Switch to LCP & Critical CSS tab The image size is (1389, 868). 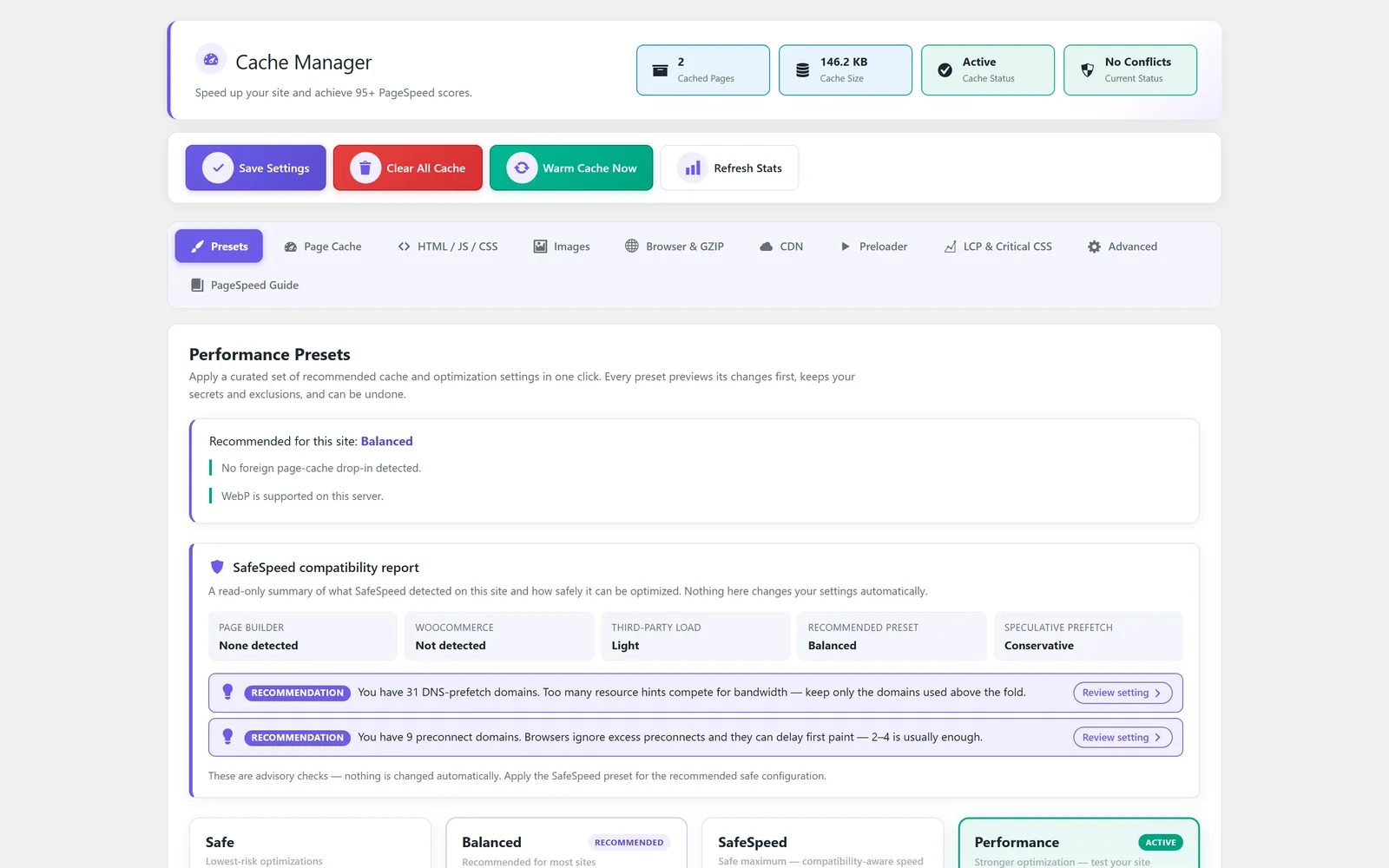[997, 247]
